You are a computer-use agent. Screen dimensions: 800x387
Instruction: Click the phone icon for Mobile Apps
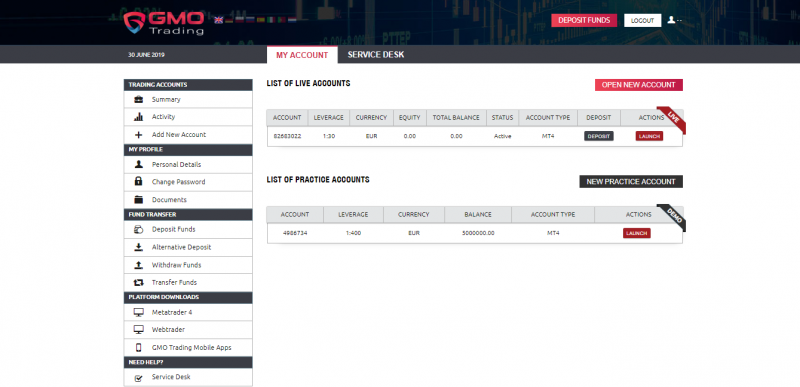pyautogui.click(x=138, y=347)
